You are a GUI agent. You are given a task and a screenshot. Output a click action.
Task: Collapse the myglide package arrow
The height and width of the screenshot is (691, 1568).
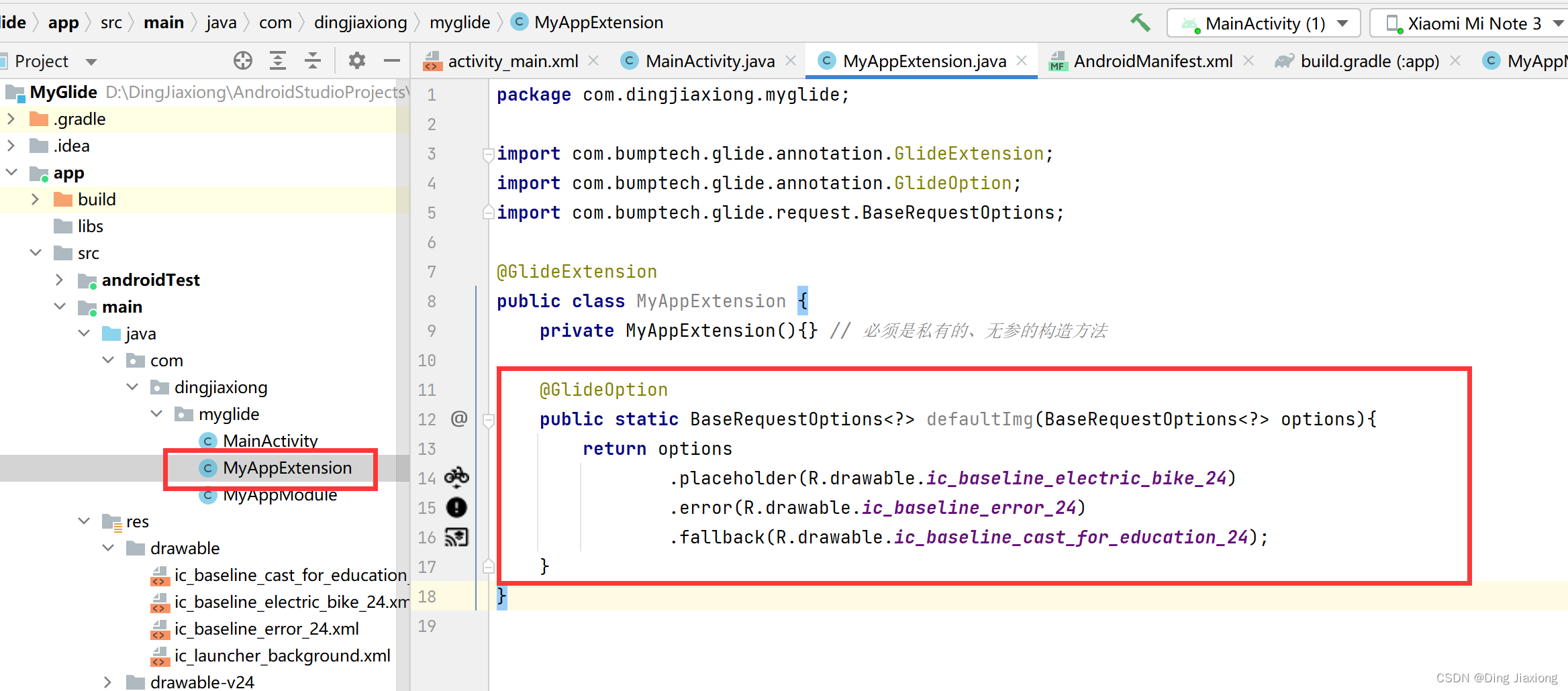[156, 414]
